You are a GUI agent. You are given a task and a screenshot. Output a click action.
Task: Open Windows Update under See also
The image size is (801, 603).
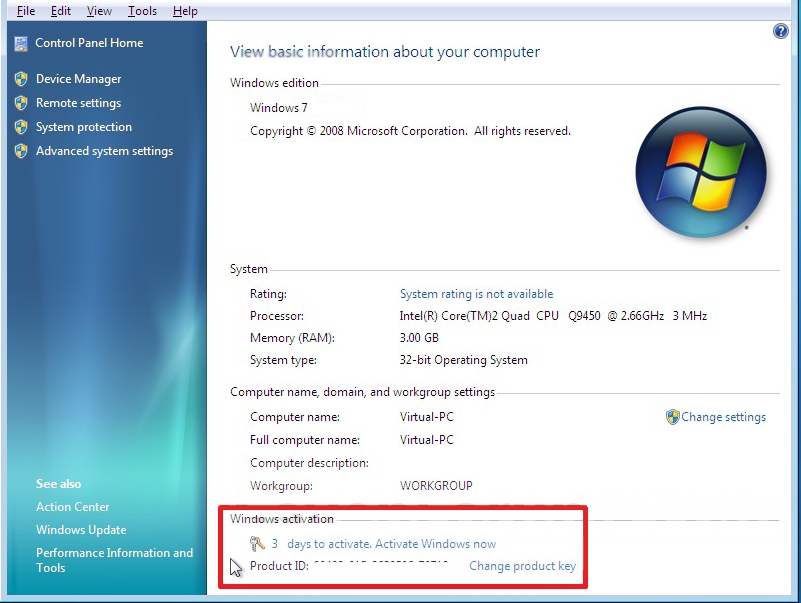(x=81, y=530)
